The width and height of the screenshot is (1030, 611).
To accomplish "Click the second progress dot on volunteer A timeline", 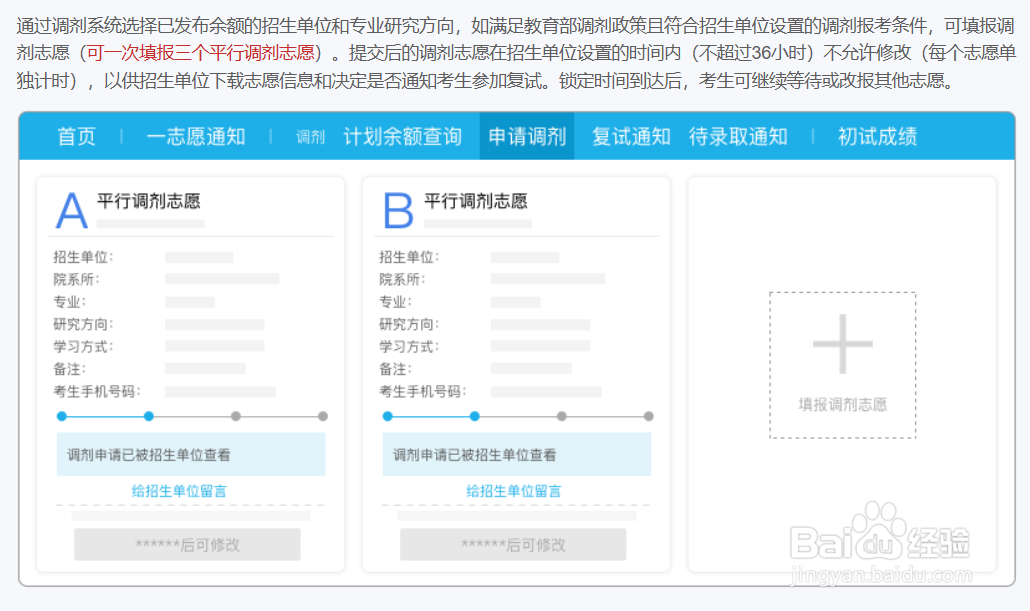I will point(149,415).
